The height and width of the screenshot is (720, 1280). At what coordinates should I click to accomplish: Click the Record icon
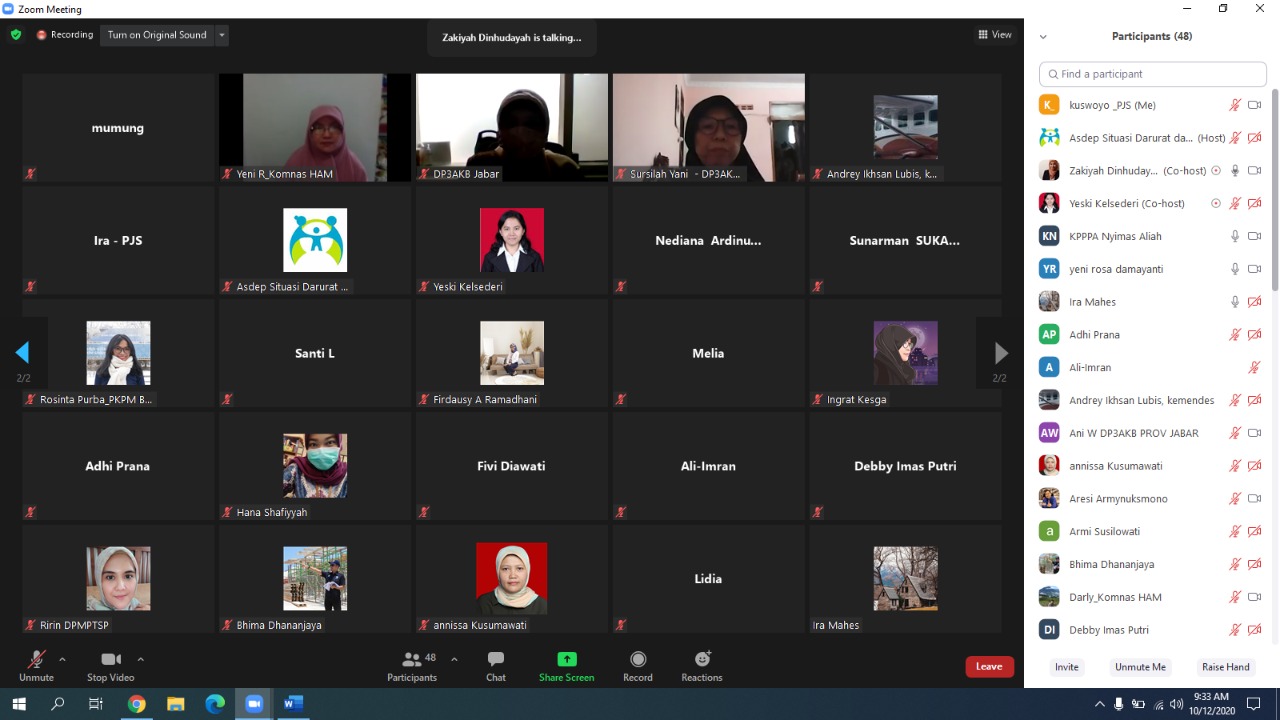coord(638,659)
